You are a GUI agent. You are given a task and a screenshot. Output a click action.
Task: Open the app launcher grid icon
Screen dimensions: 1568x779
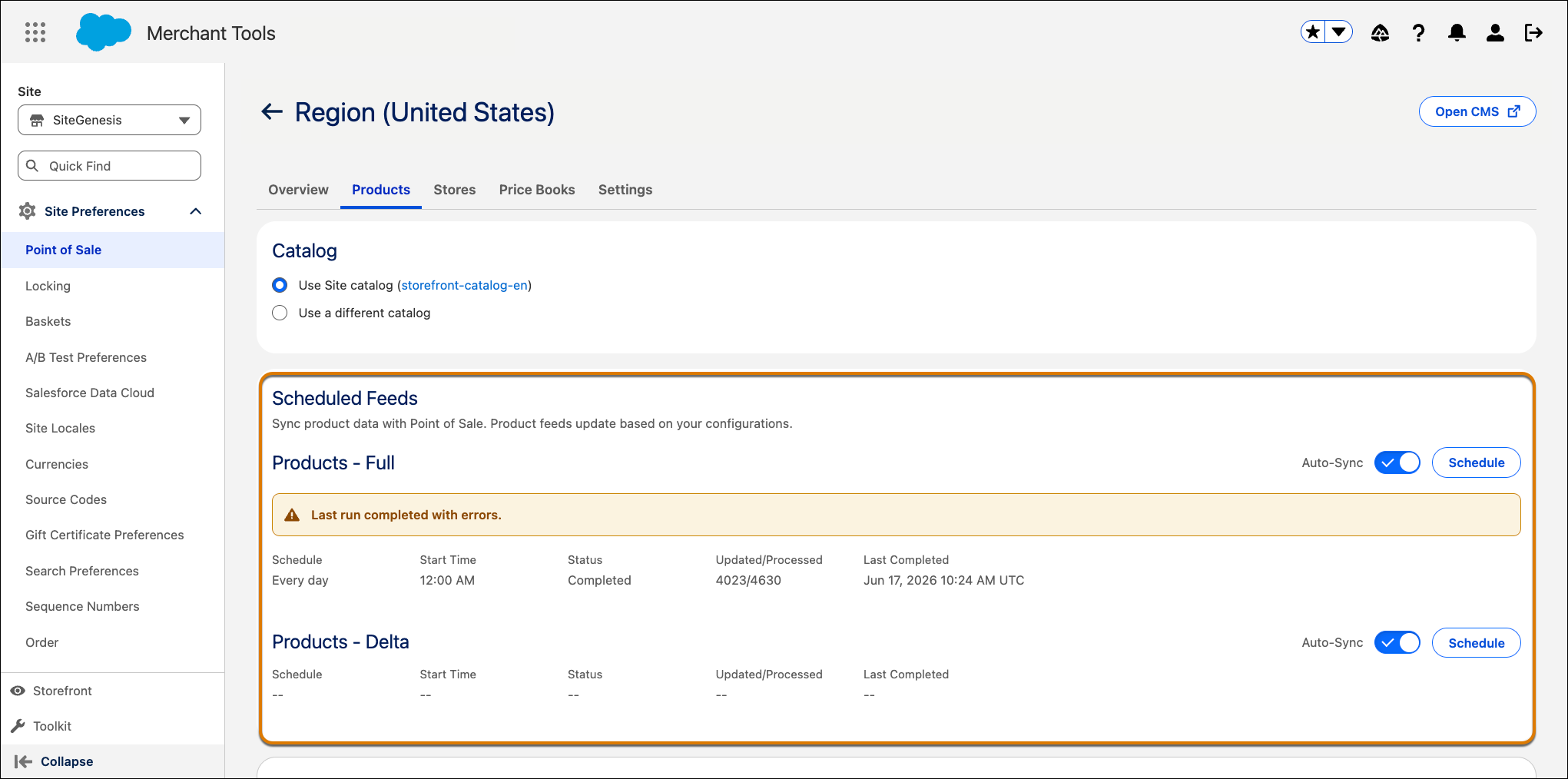35,32
